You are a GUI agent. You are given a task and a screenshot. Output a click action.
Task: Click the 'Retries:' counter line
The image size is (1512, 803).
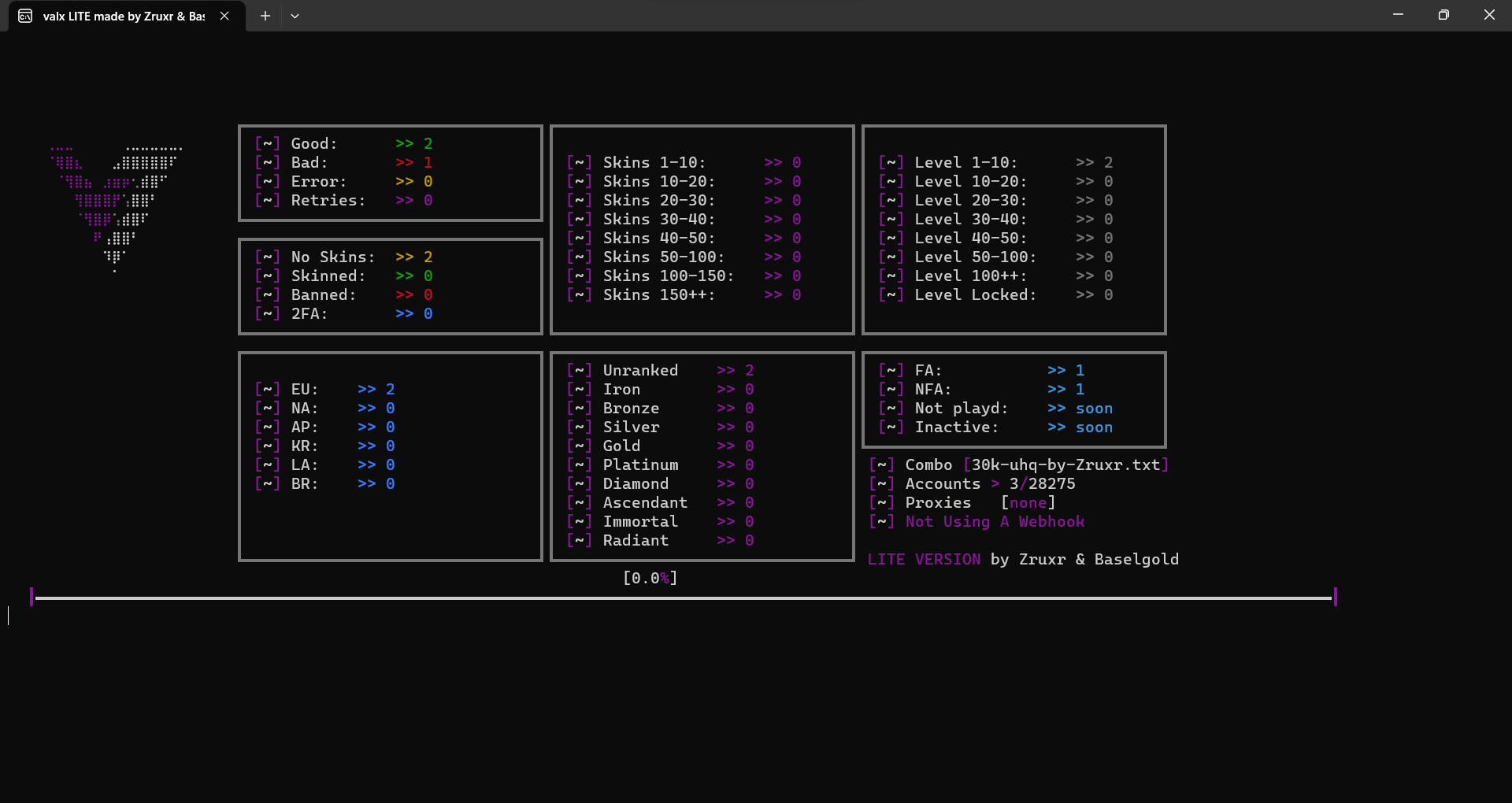click(x=343, y=200)
